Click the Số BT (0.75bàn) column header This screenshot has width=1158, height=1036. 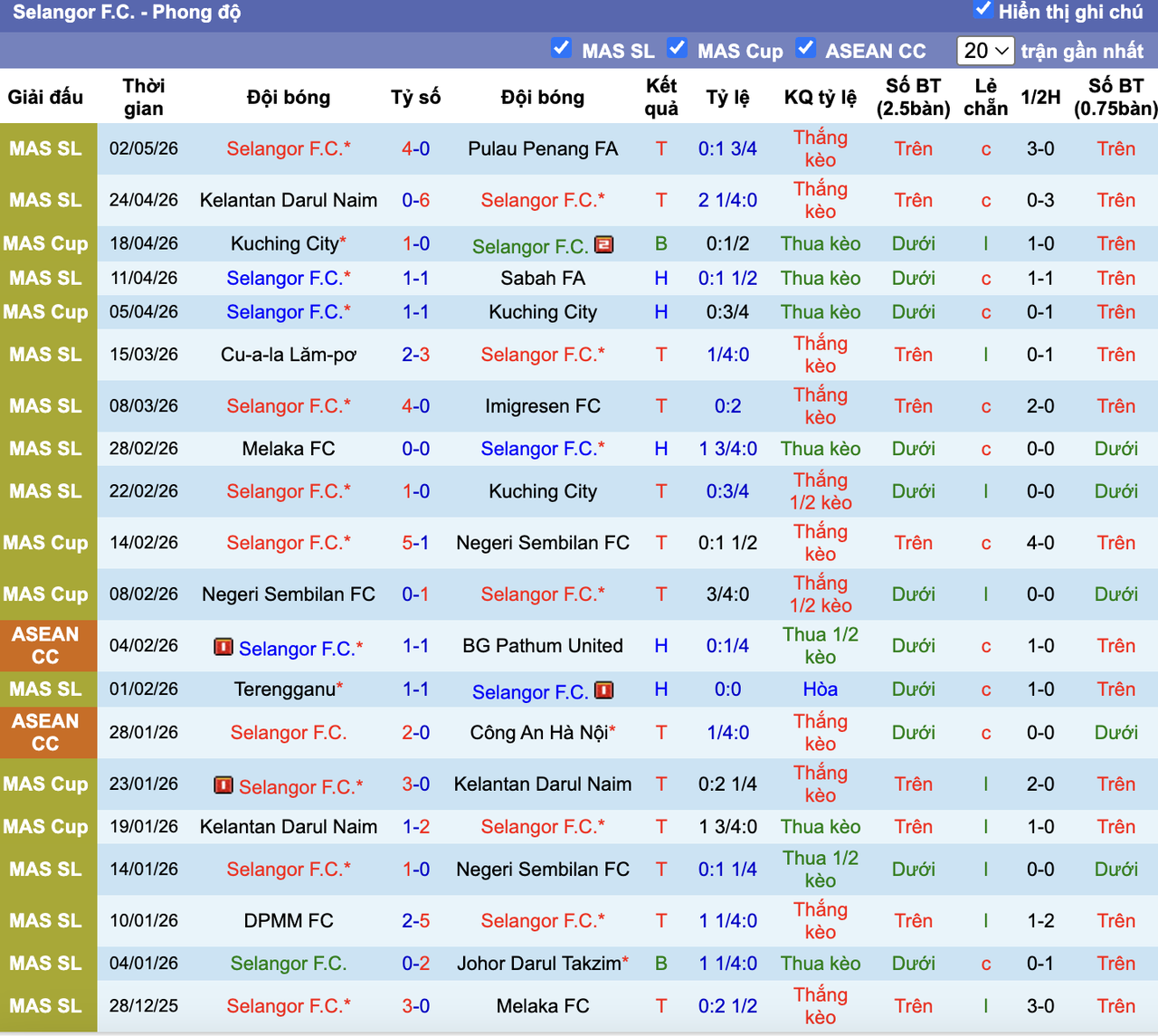pyautogui.click(x=1116, y=97)
